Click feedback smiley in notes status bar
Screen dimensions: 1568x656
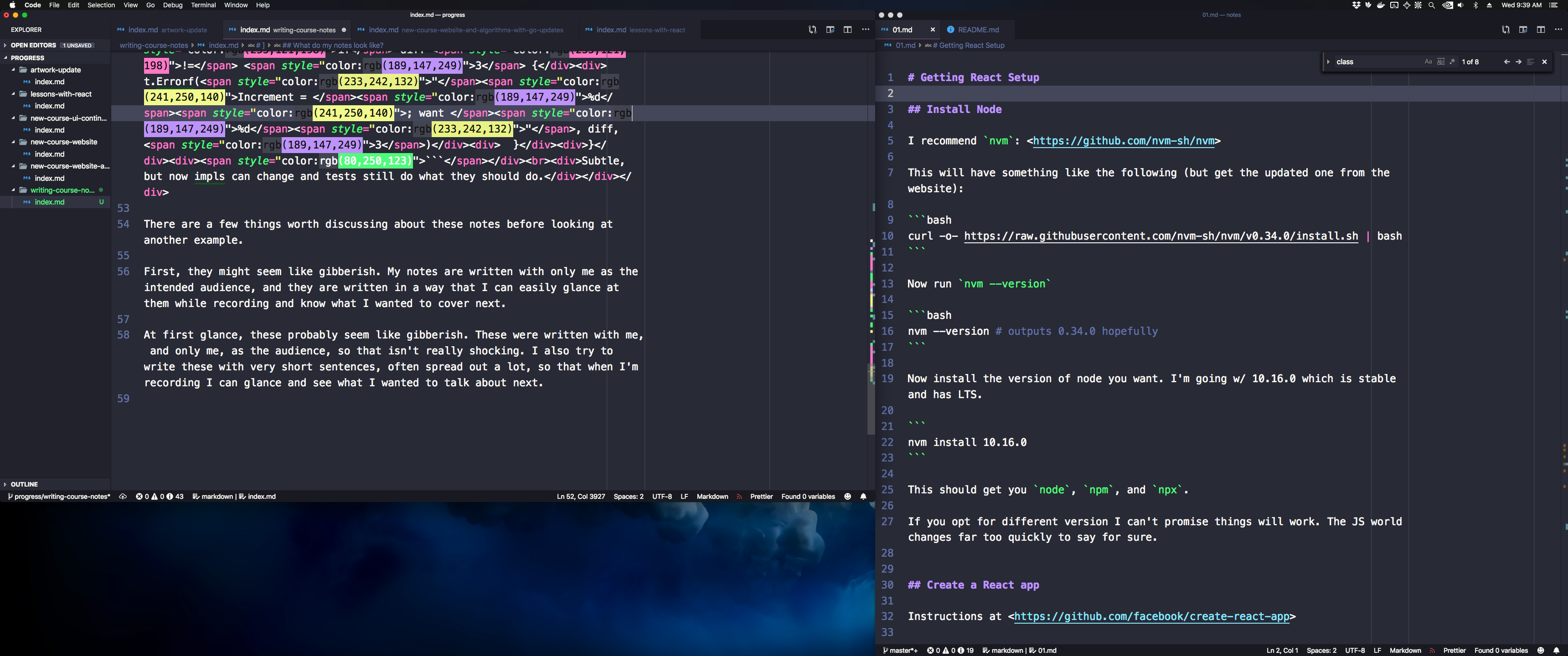[1541, 651]
